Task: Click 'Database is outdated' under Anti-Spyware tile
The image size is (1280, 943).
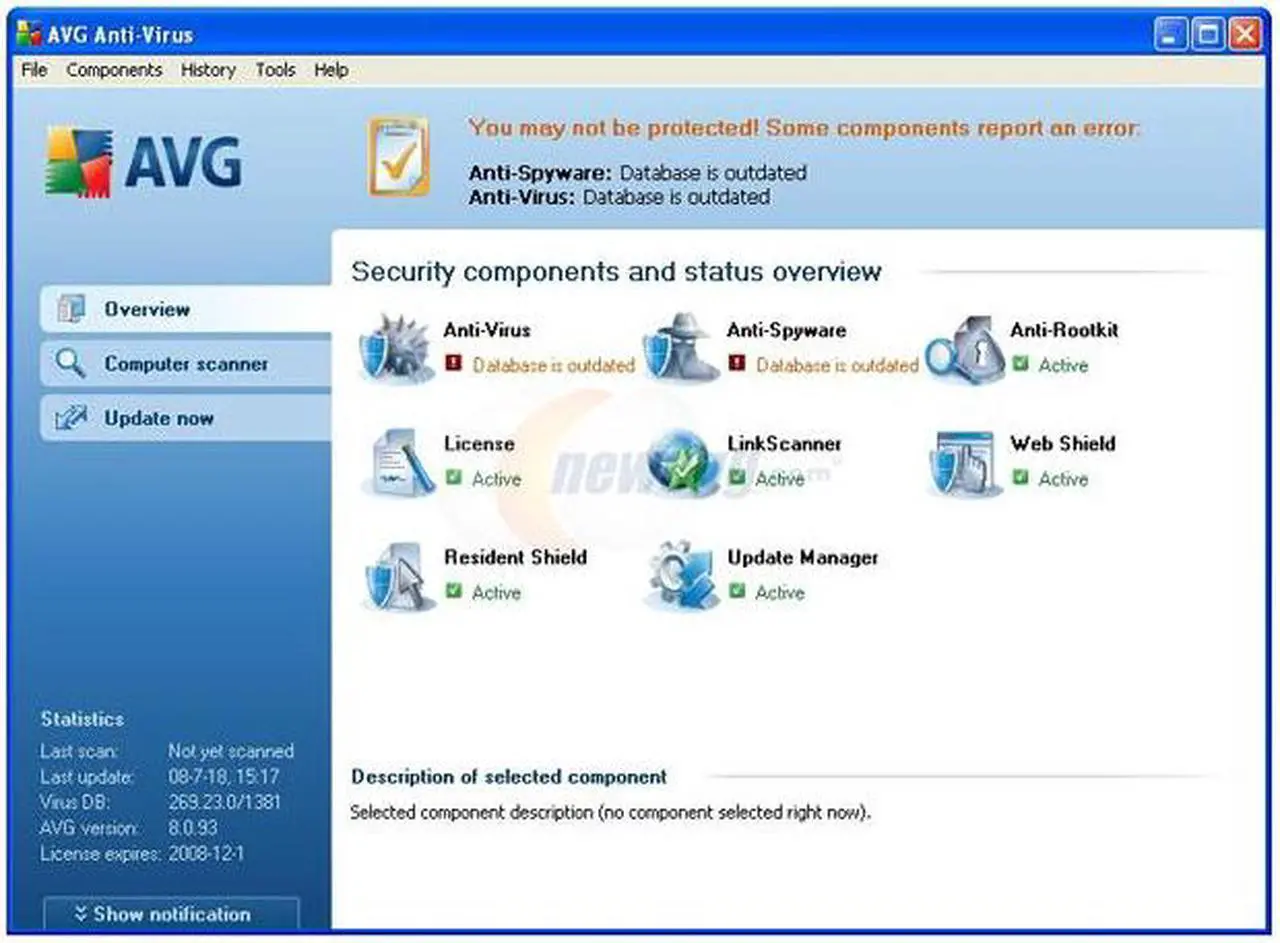Action: coord(837,365)
